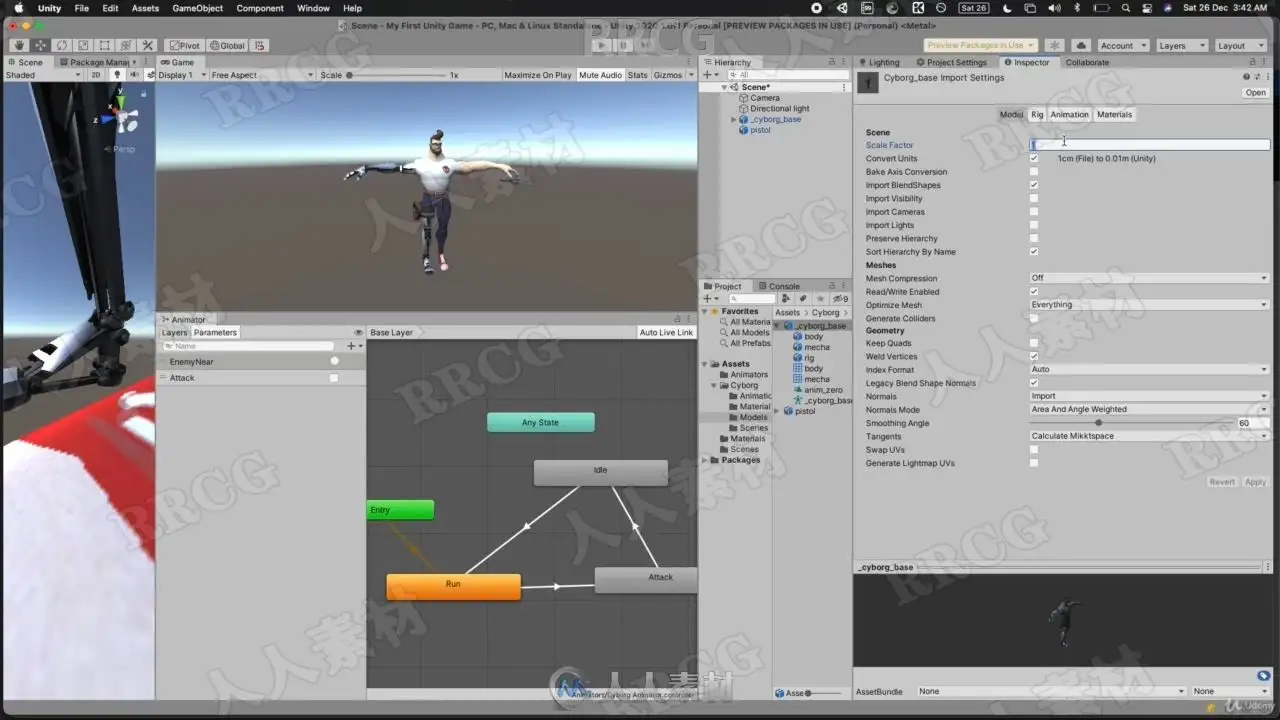1280x720 pixels.
Task: Switch to the Animation tab in Import Settings
Action: tap(1069, 114)
